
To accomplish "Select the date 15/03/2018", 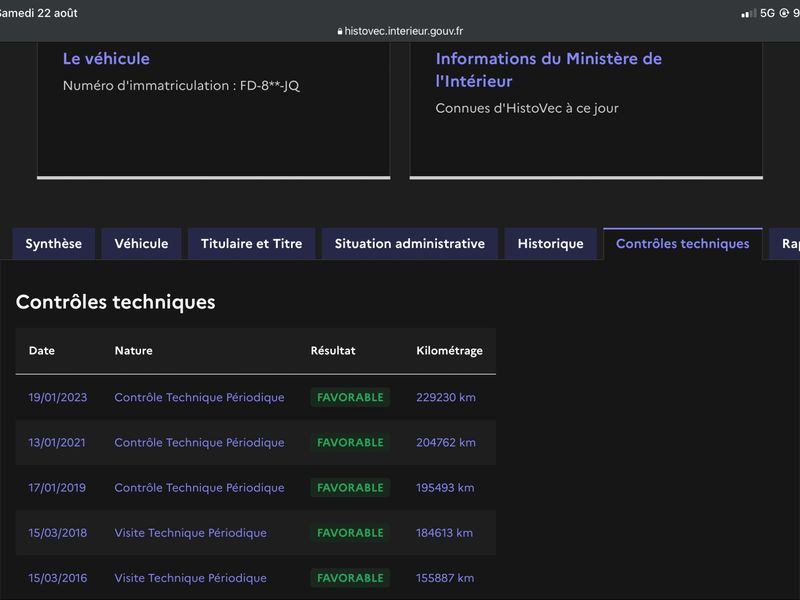I will pyautogui.click(x=58, y=533).
